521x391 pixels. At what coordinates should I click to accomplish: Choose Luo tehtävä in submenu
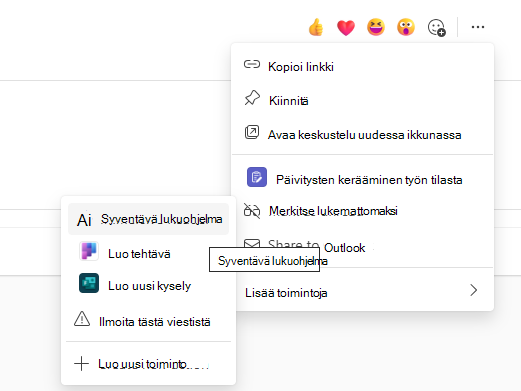click(x=148, y=253)
